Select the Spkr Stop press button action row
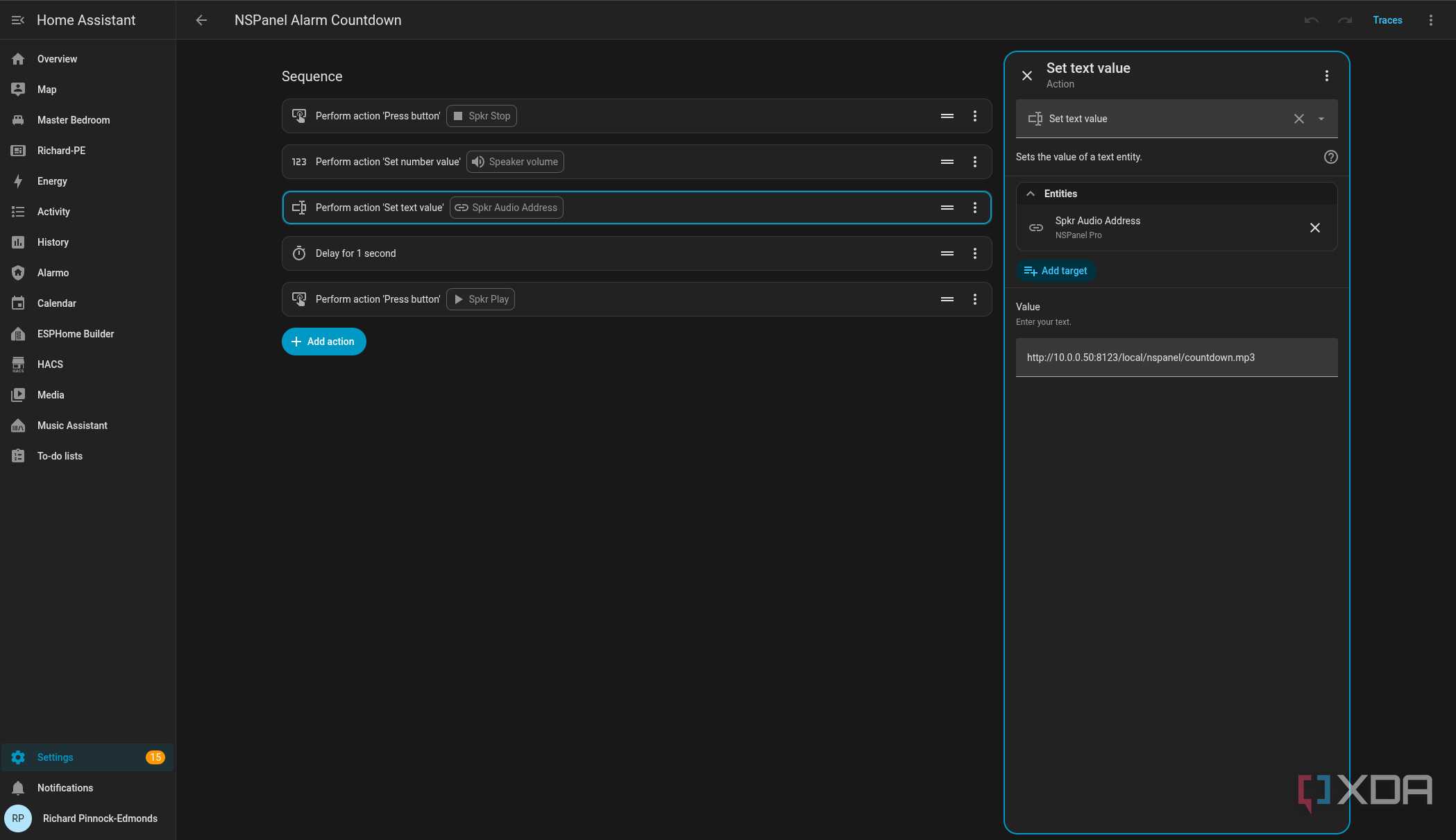 636,116
